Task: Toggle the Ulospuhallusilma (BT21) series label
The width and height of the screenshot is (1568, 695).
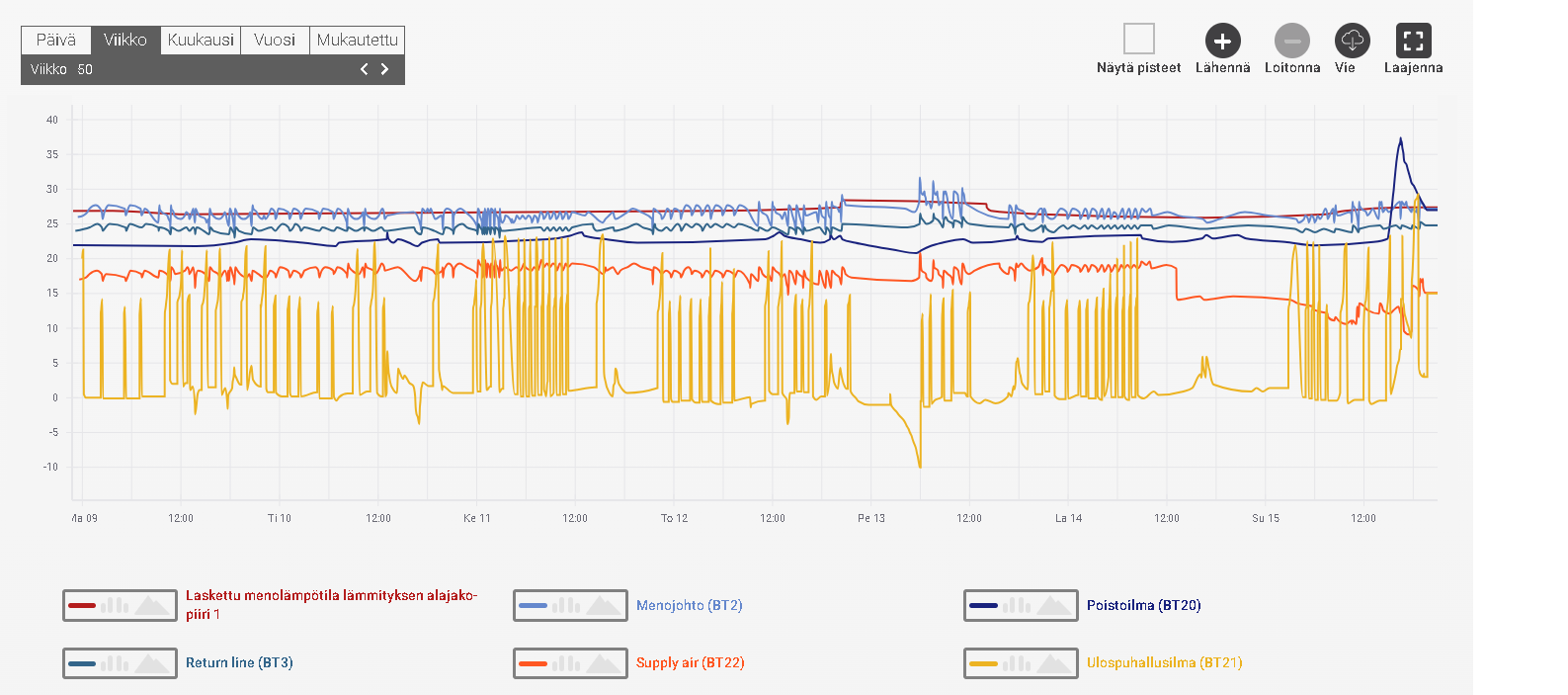Action: point(1164,662)
